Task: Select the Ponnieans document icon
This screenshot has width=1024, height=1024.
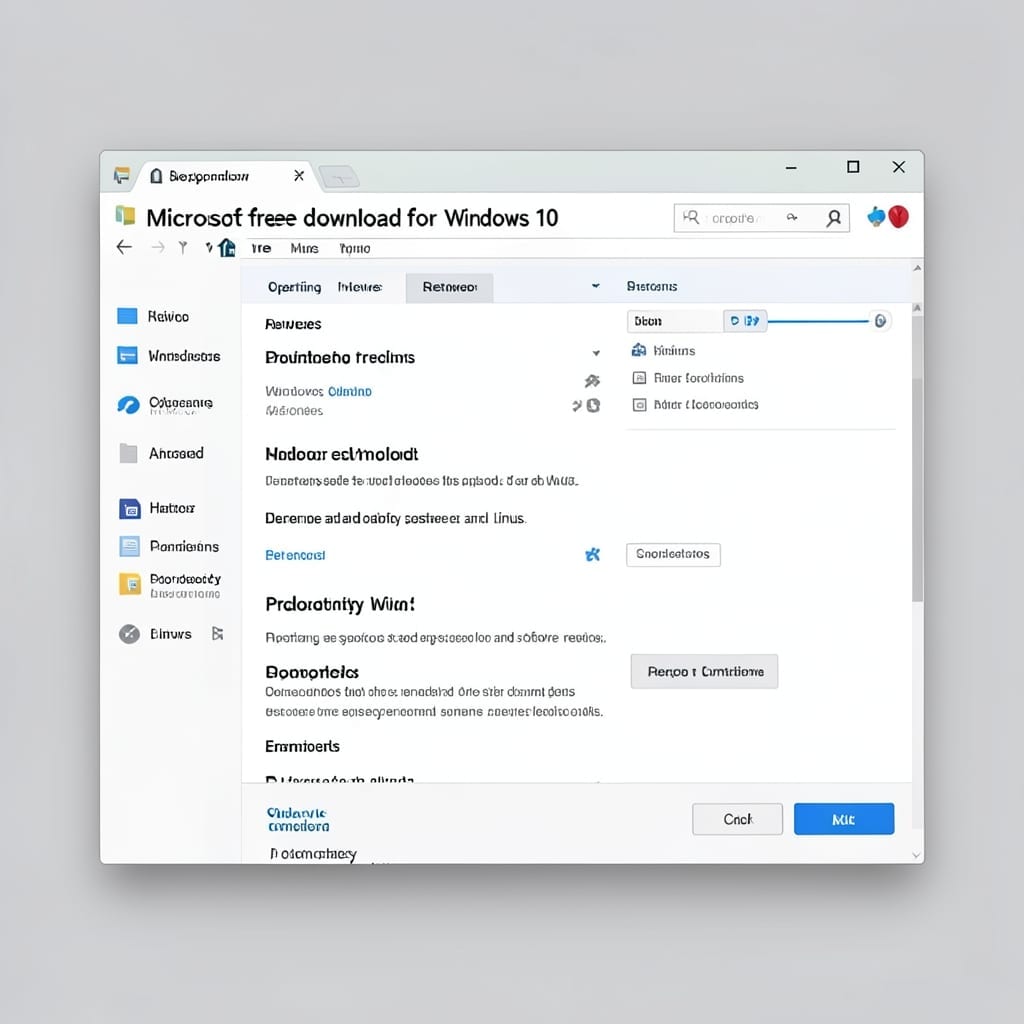Action: click(x=129, y=546)
